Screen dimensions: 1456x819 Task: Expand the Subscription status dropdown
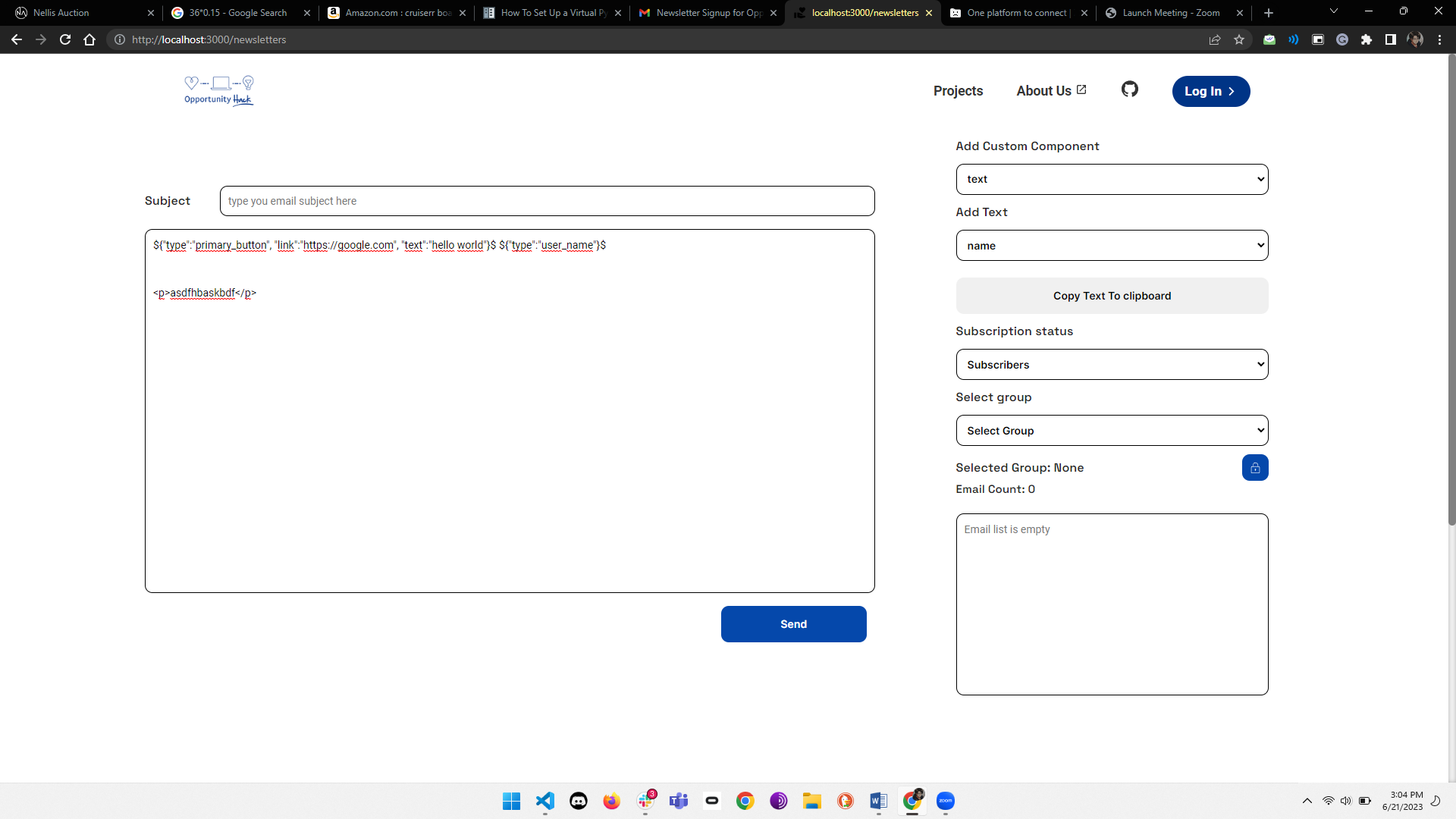(x=1112, y=365)
